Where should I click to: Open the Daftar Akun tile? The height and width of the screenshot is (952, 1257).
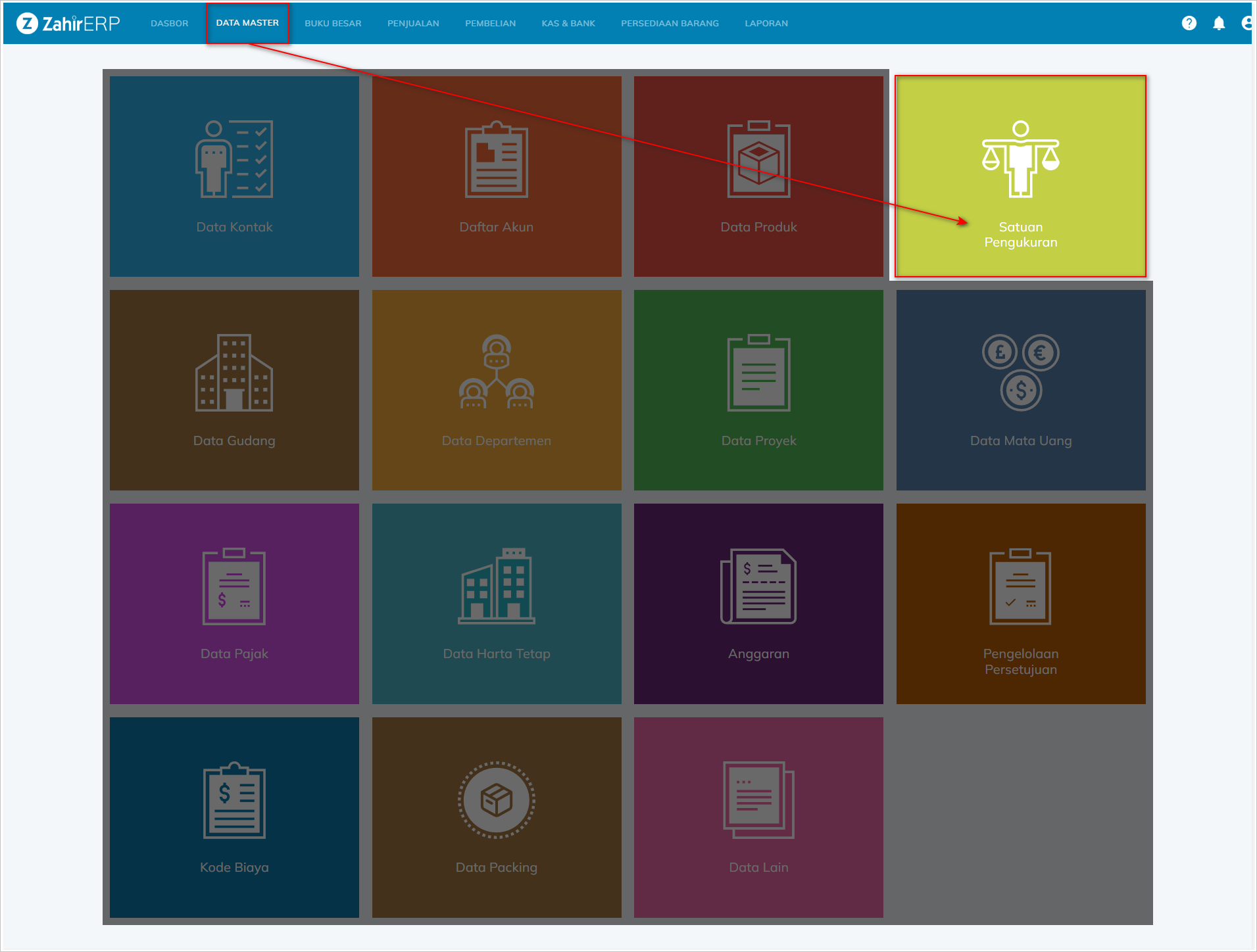[496, 176]
